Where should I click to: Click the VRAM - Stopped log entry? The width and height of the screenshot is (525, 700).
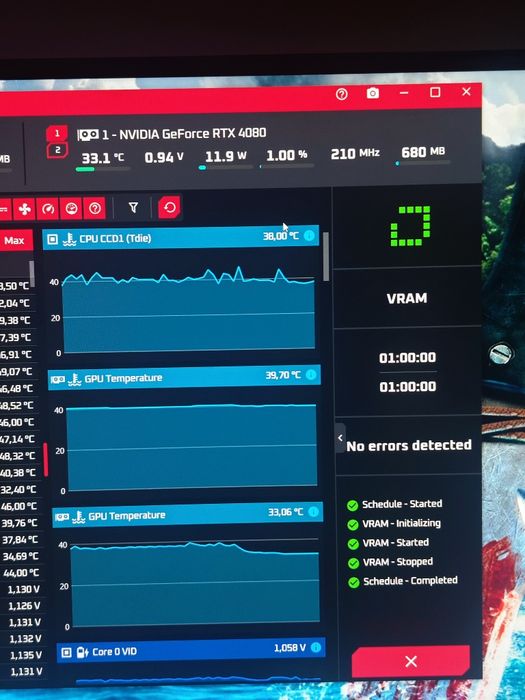point(398,562)
